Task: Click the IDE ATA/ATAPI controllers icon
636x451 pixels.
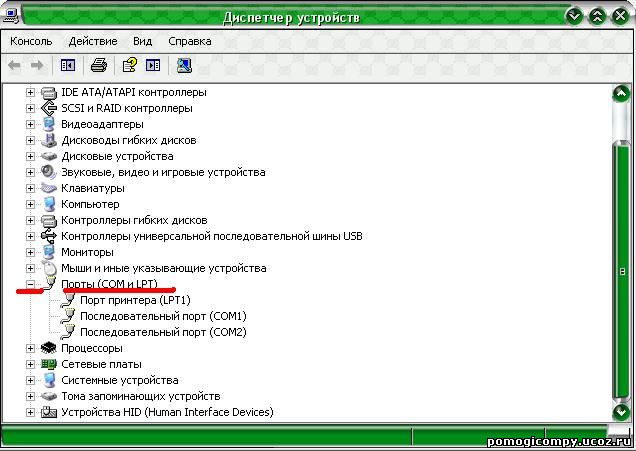Action: pyautogui.click(x=49, y=92)
